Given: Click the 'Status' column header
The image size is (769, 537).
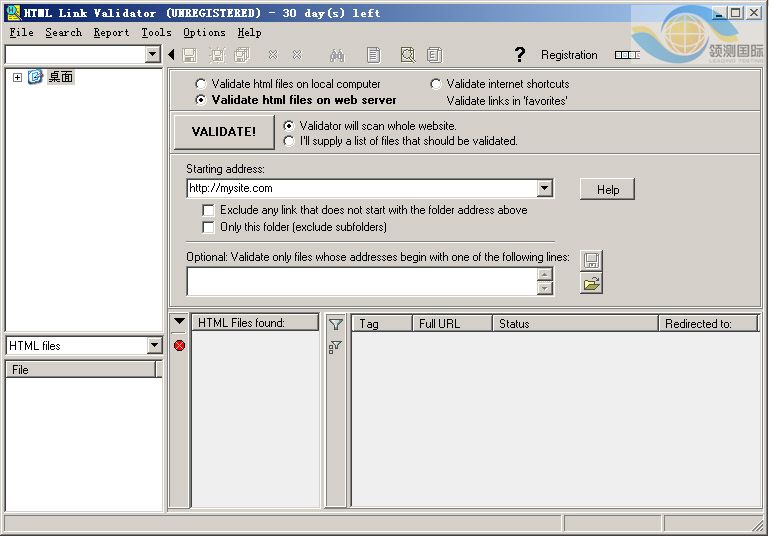Looking at the screenshot, I should pyautogui.click(x=575, y=323).
